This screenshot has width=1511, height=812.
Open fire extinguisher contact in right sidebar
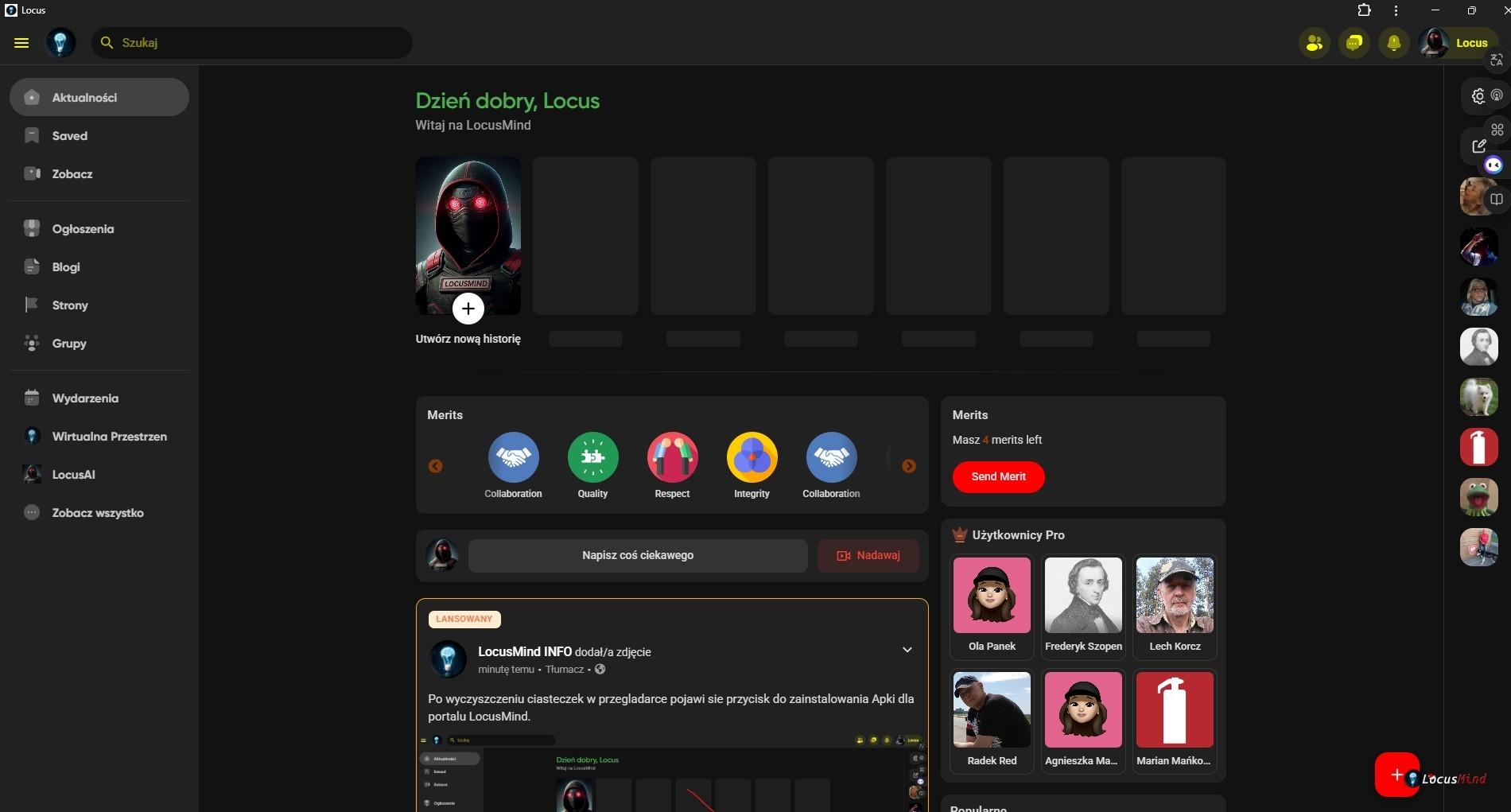point(1478,447)
